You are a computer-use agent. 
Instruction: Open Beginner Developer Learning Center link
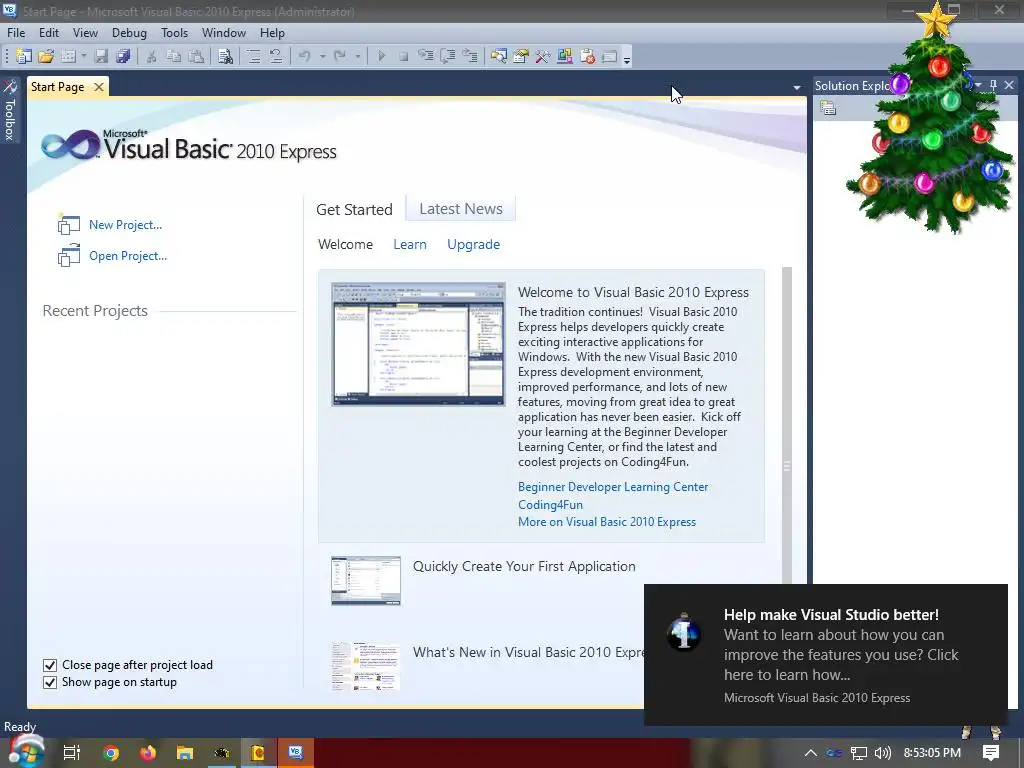tap(613, 487)
